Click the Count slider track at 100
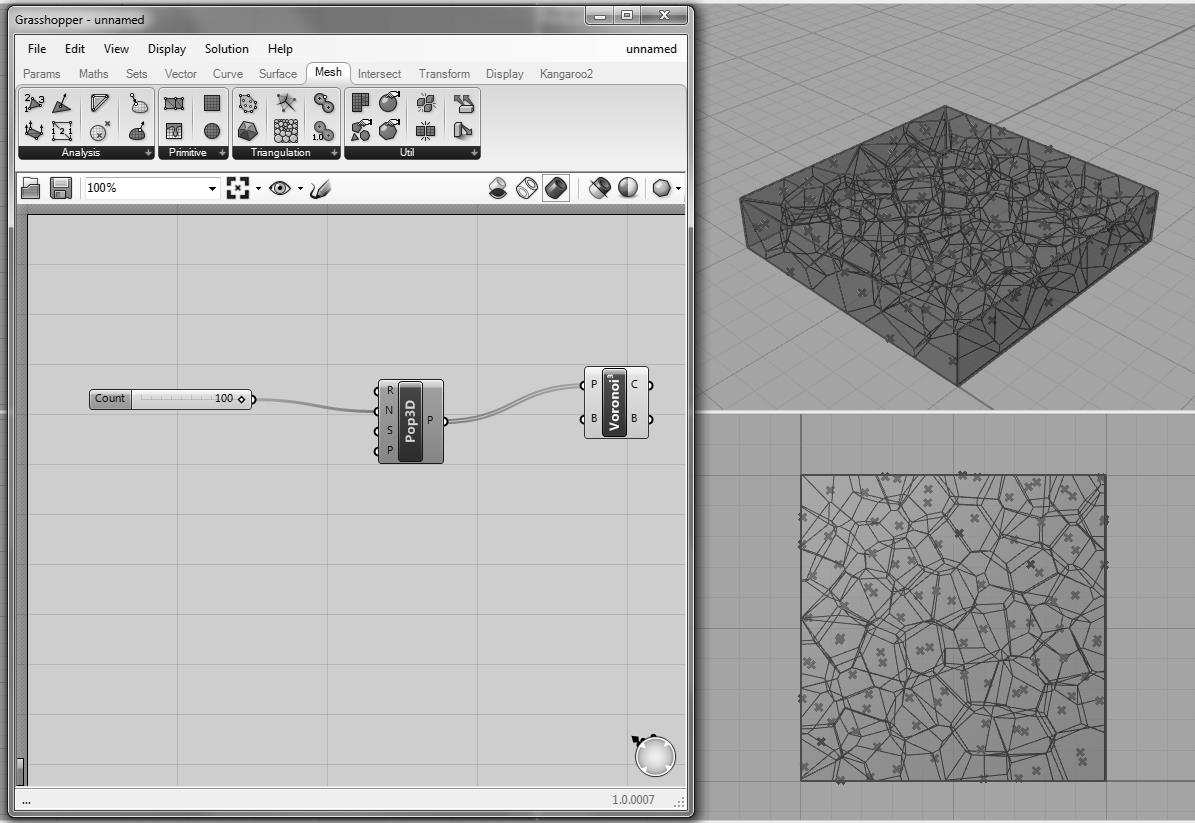Viewport: 1195px width, 823px height. click(191, 399)
